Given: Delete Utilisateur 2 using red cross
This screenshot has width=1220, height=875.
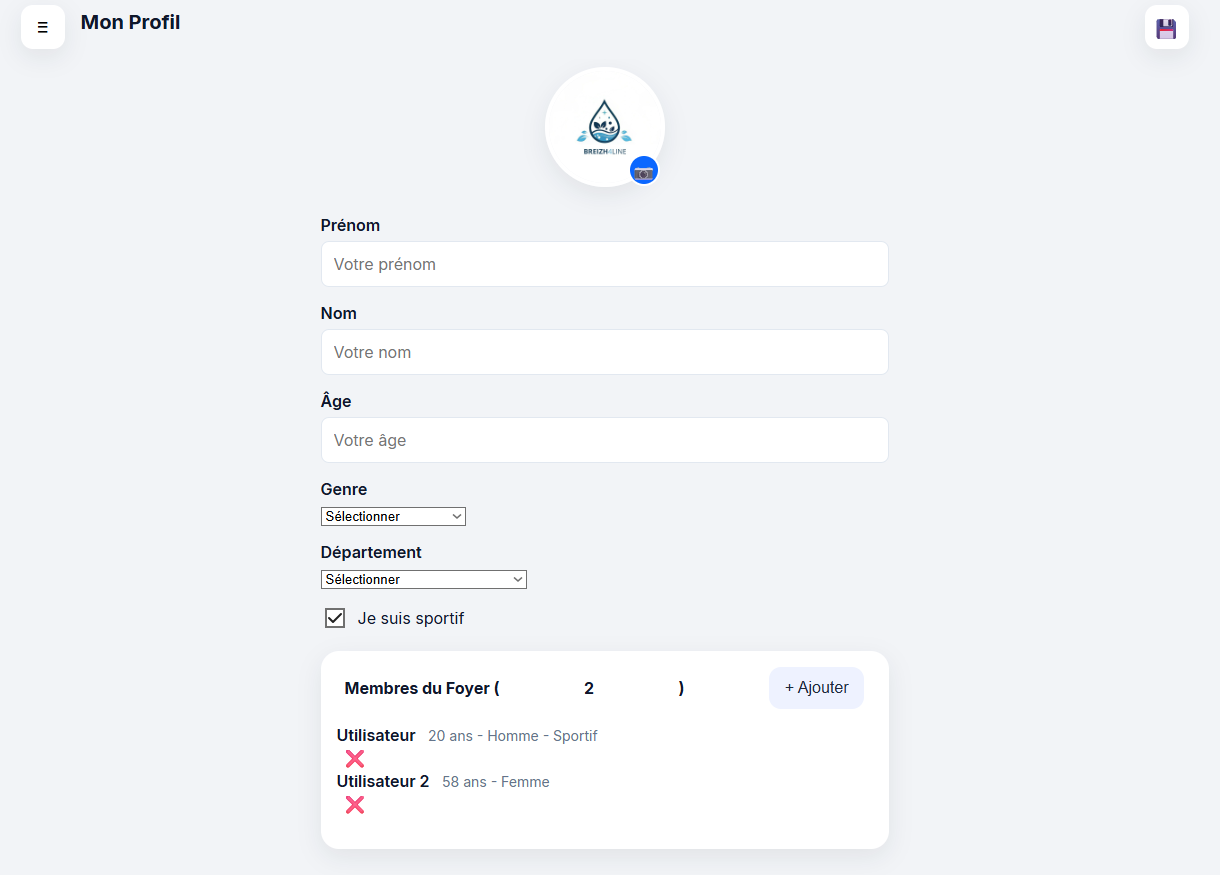Looking at the screenshot, I should [355, 805].
